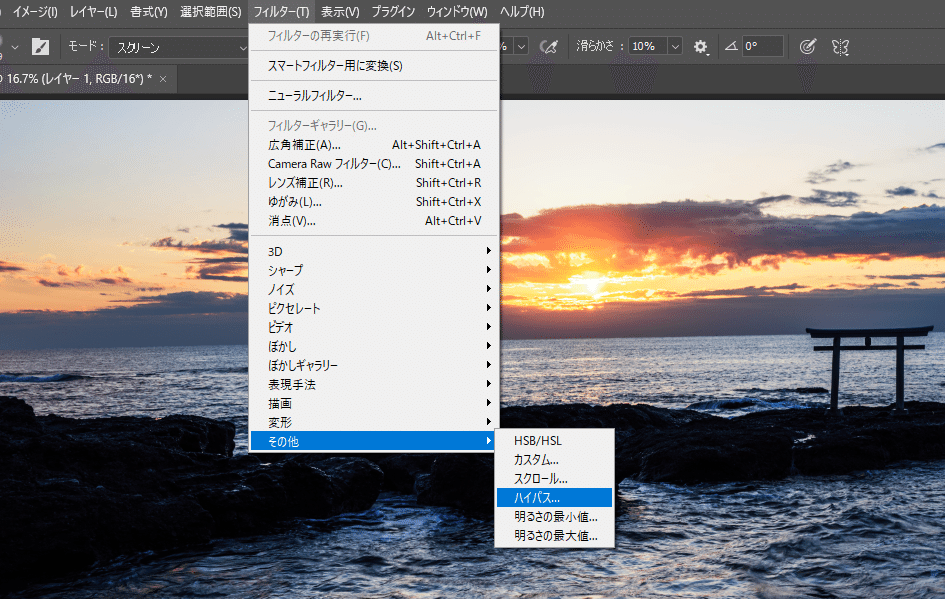Close the フィルター(T) menu
This screenshot has height=599, width=945.
[281, 11]
